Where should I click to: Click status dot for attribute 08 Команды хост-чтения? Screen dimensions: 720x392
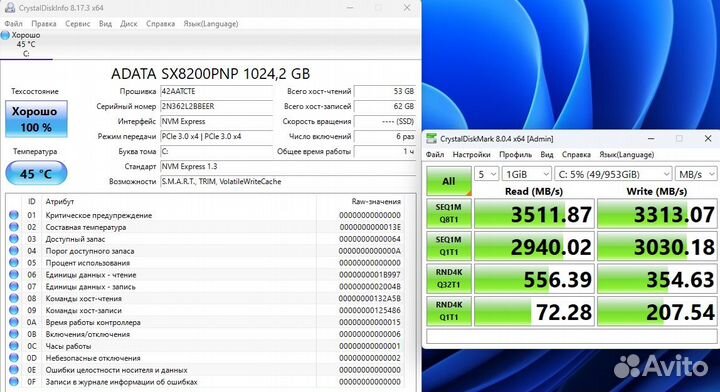[x=14, y=298]
